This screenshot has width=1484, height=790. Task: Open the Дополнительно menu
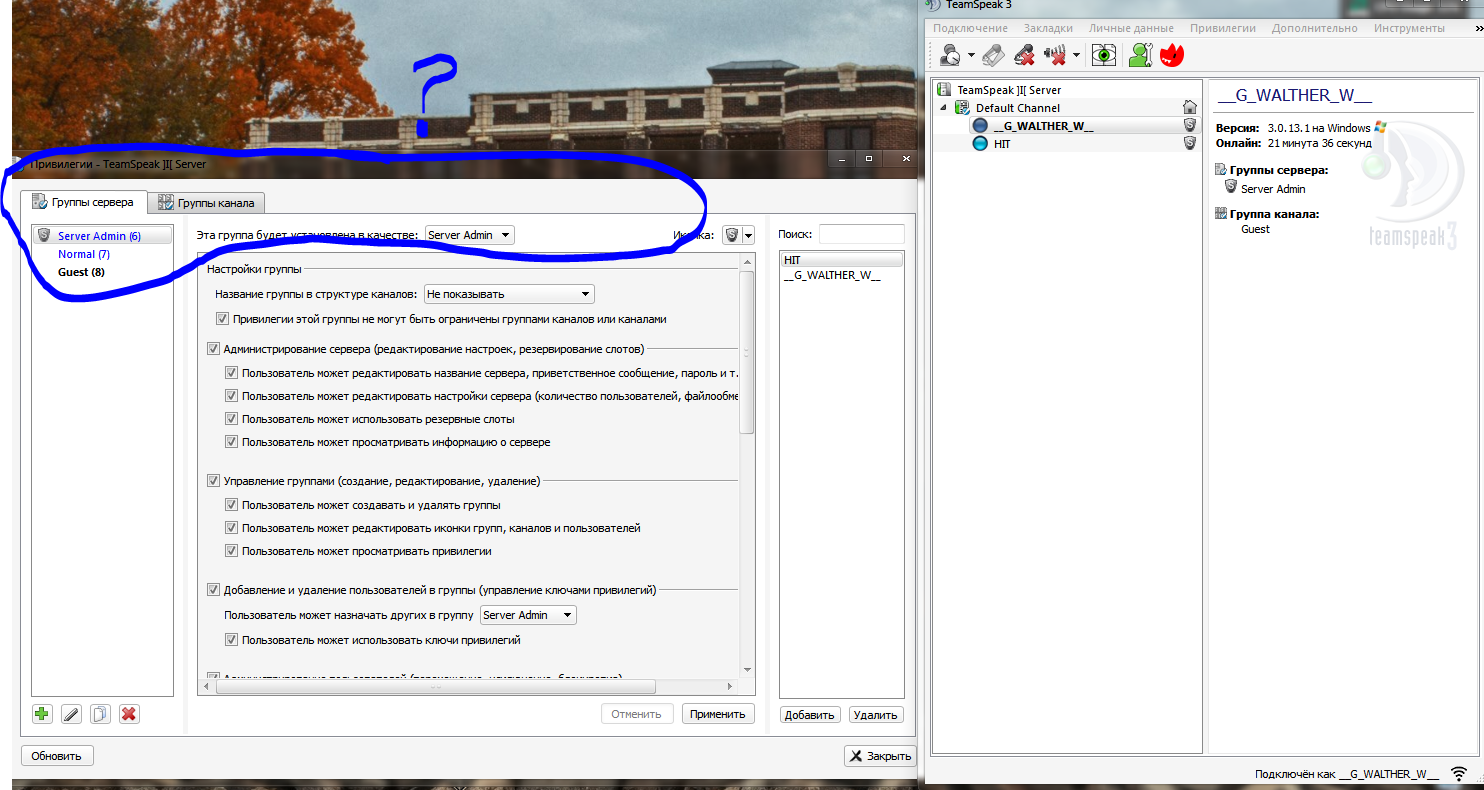(1315, 28)
